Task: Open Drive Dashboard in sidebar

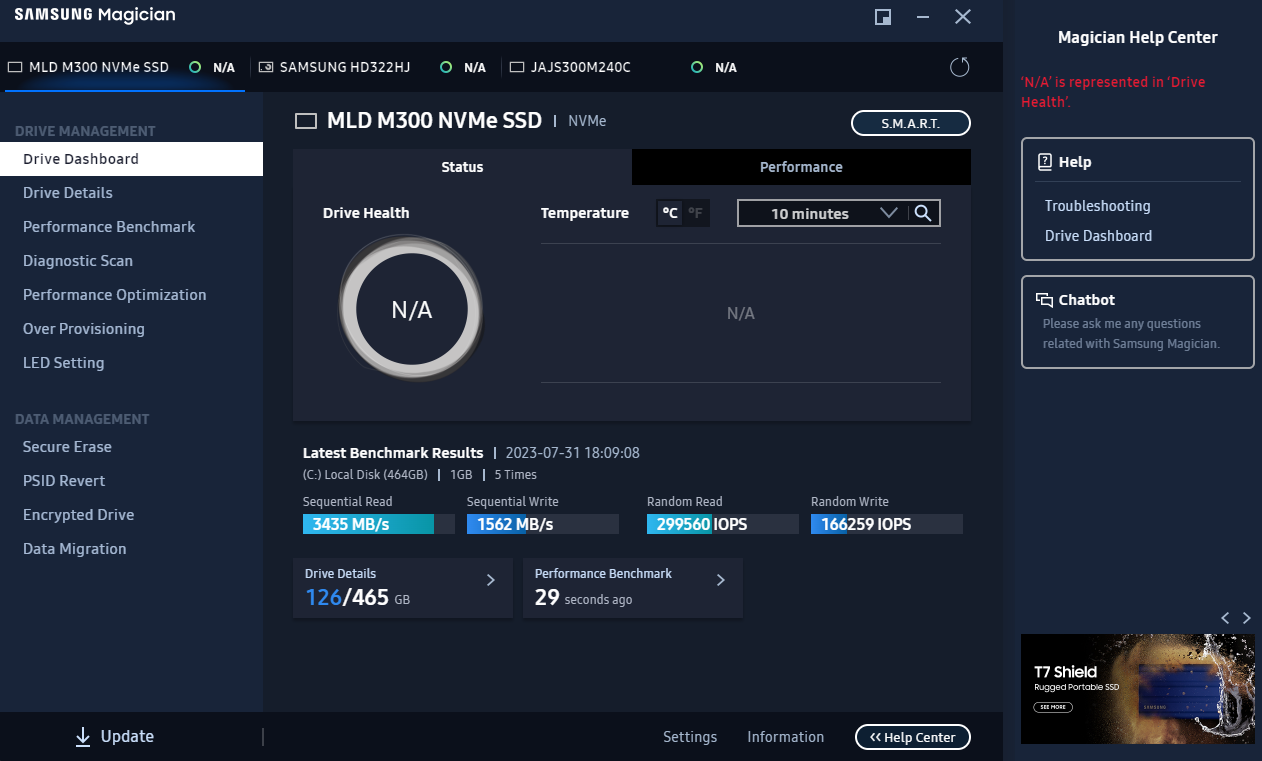Action: (131, 159)
